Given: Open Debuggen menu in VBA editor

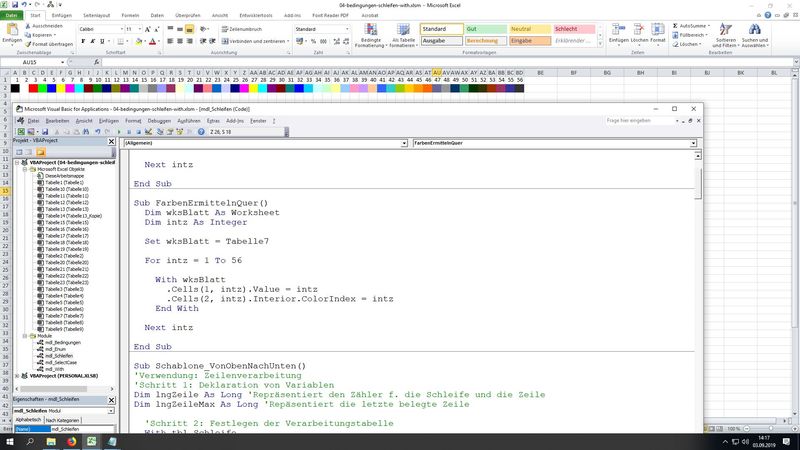Looking at the screenshot, I should [159, 121].
